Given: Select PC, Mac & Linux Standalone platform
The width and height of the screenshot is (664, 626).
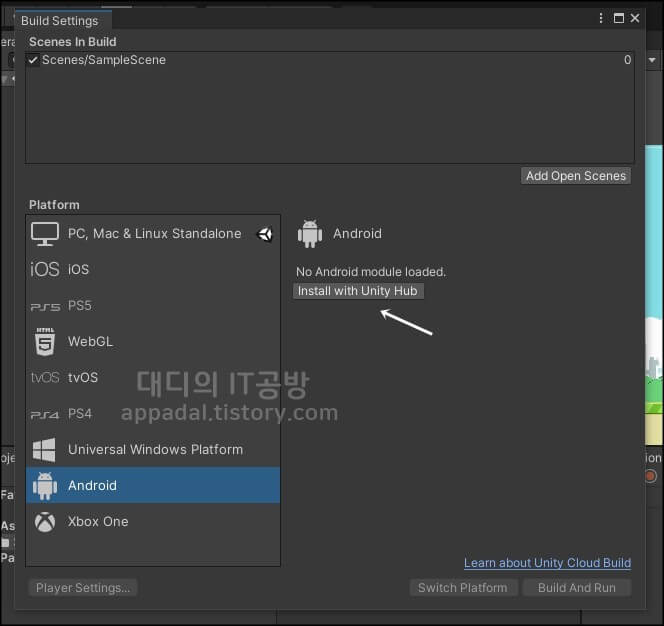Looking at the screenshot, I should (153, 234).
